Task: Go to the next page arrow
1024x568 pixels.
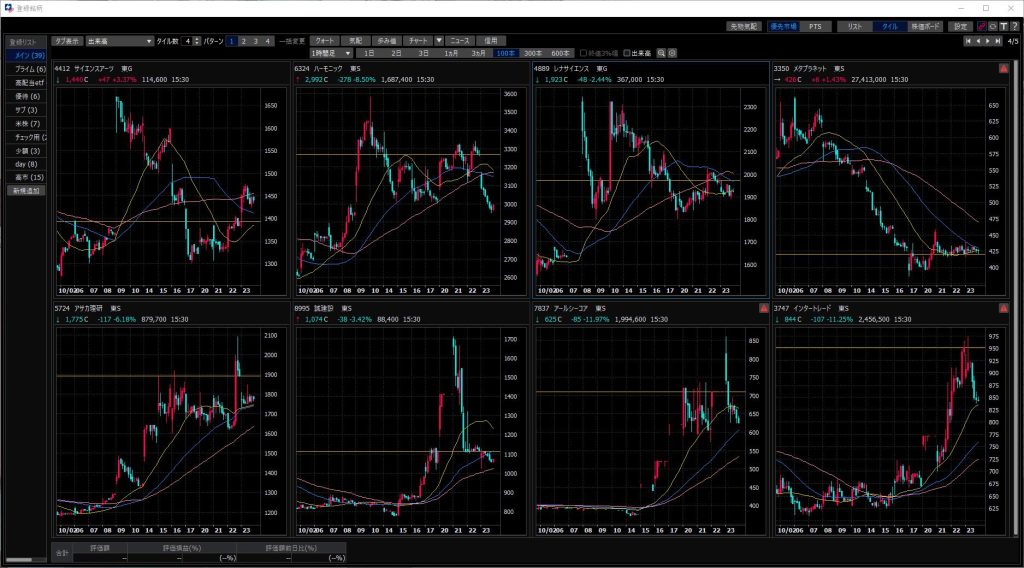Action: click(x=988, y=41)
